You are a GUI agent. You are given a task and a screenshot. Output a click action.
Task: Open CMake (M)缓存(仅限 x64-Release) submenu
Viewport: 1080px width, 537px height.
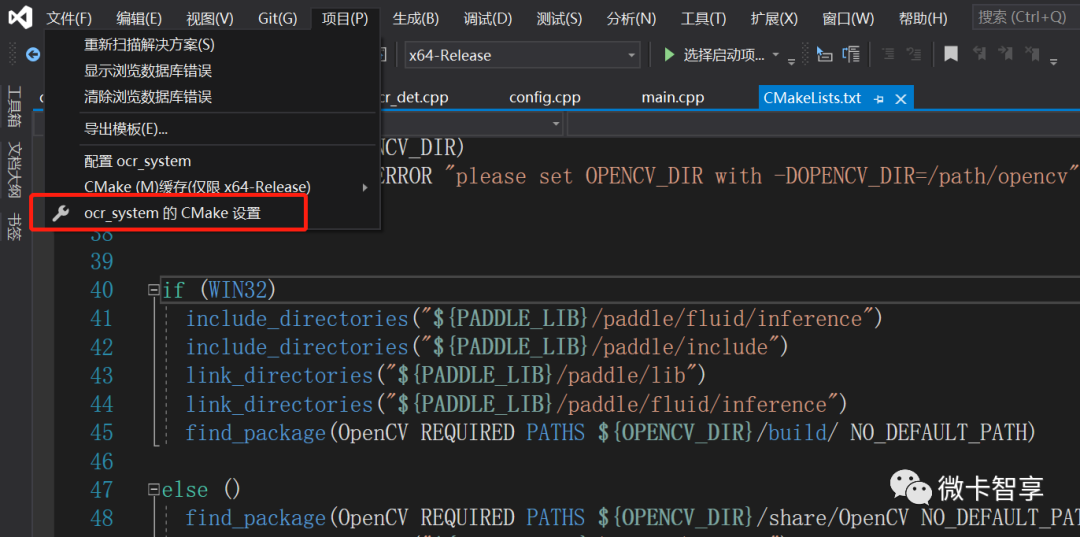pos(212,187)
